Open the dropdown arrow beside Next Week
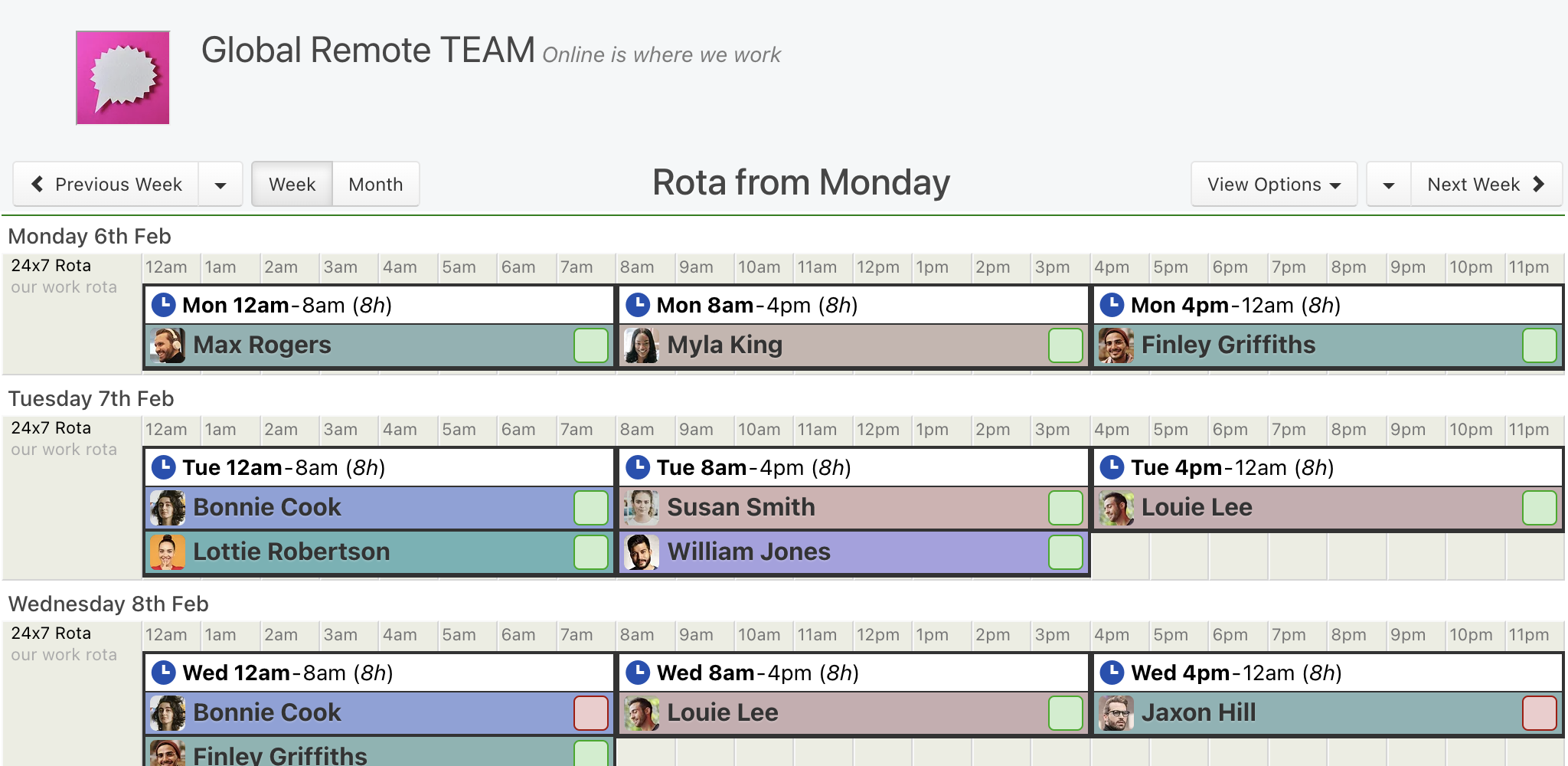The width and height of the screenshot is (1568, 766). coord(1389,185)
